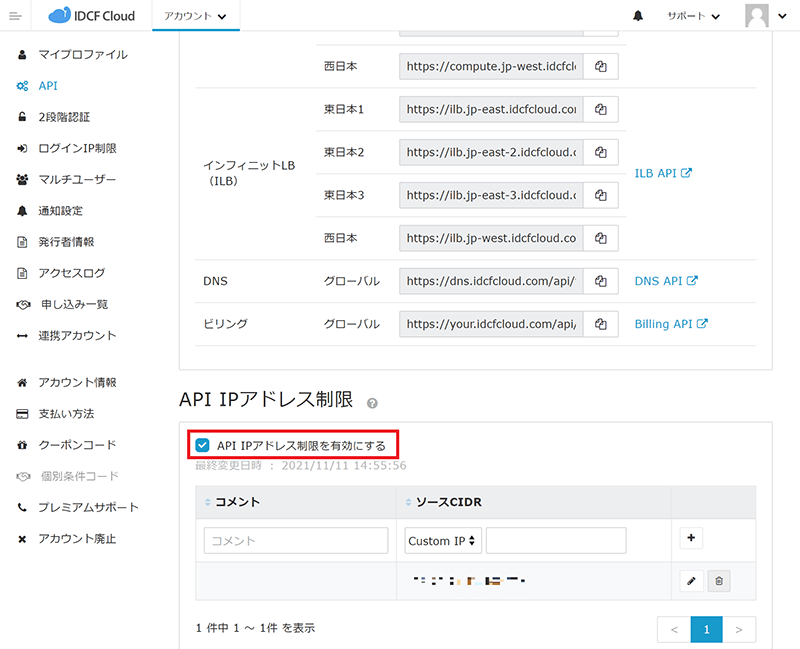Image resolution: width=800 pixels, height=649 pixels.
Task: Toggle API IPアドレス制限を有効にする checkbox
Action: 203,444
